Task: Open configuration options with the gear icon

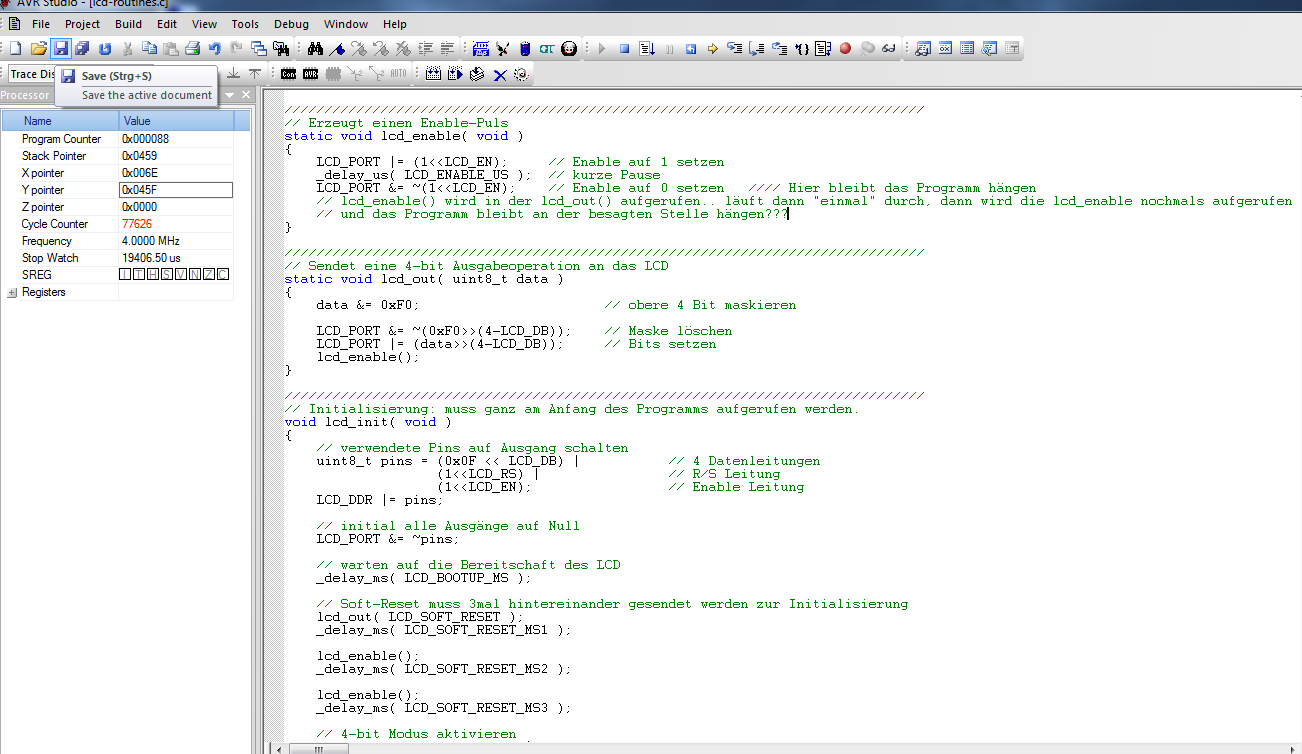Action: click(520, 73)
